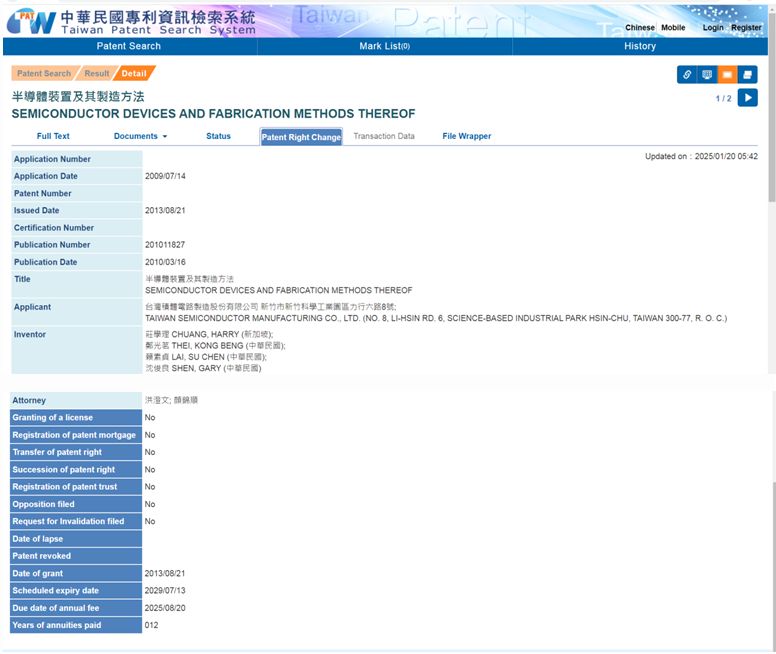The image size is (776, 654).
Task: Click inventor CHUANG, HARRY
Action: pyautogui.click(x=209, y=335)
